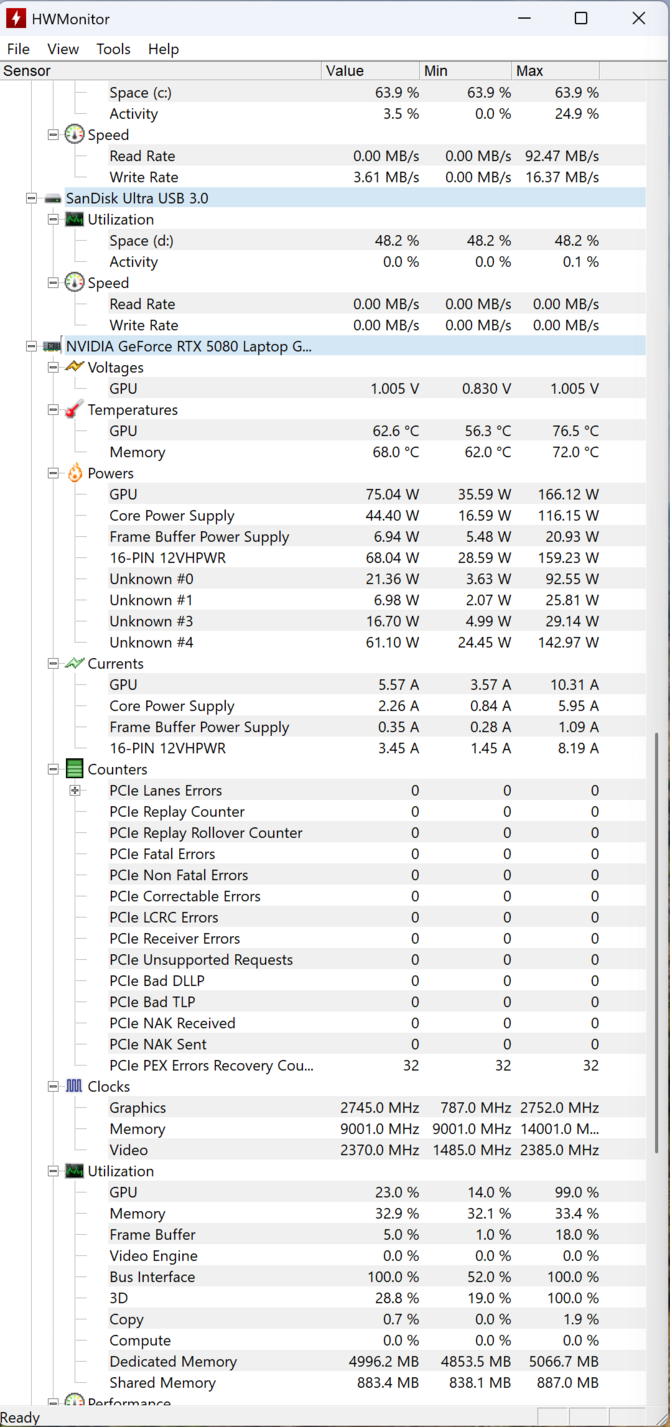Click the Voltages lightning icon under NVIDIA GPU
The width and height of the screenshot is (670, 1427).
tap(74, 367)
